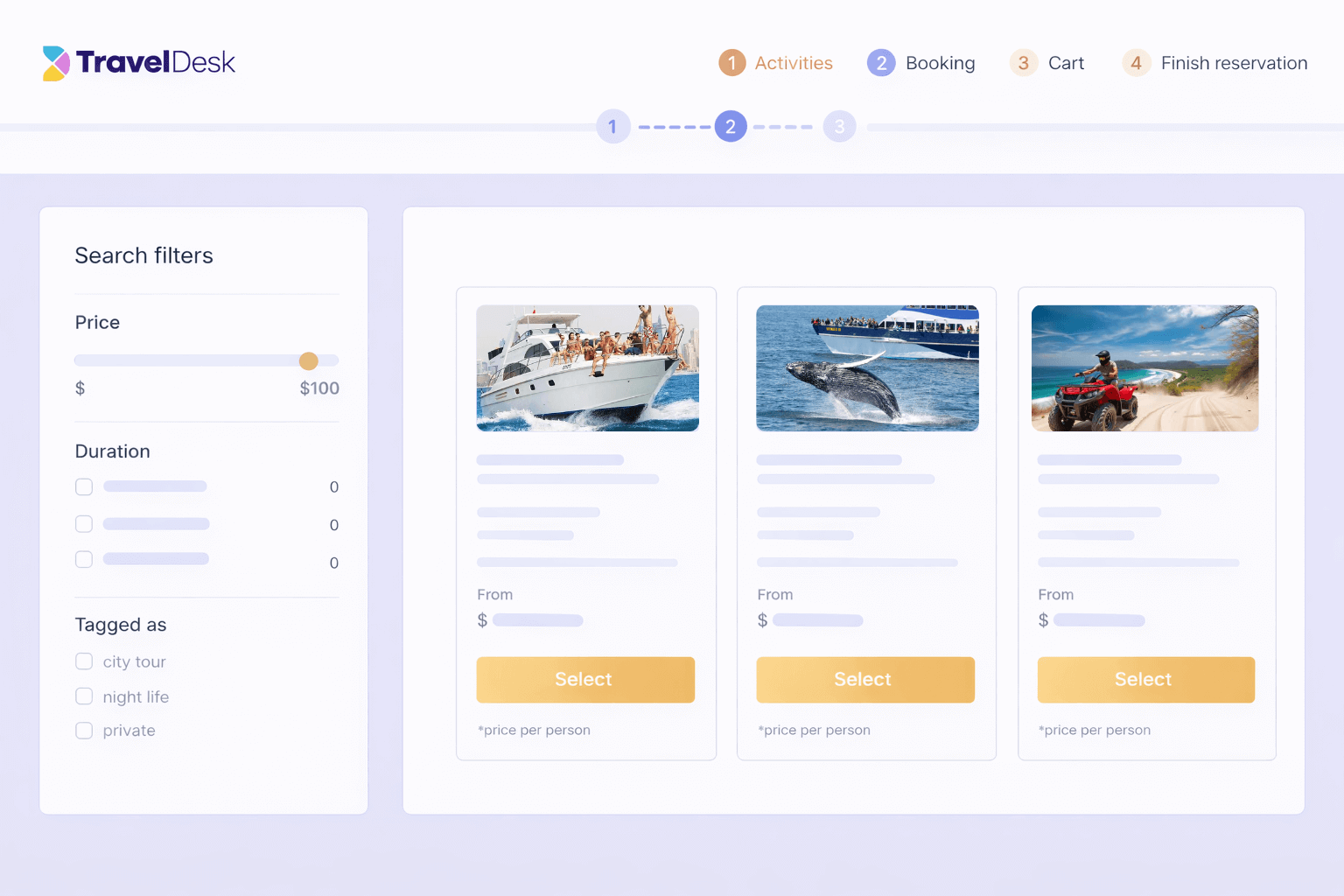Click the orange step 1 Activities badge

pyautogui.click(x=731, y=63)
